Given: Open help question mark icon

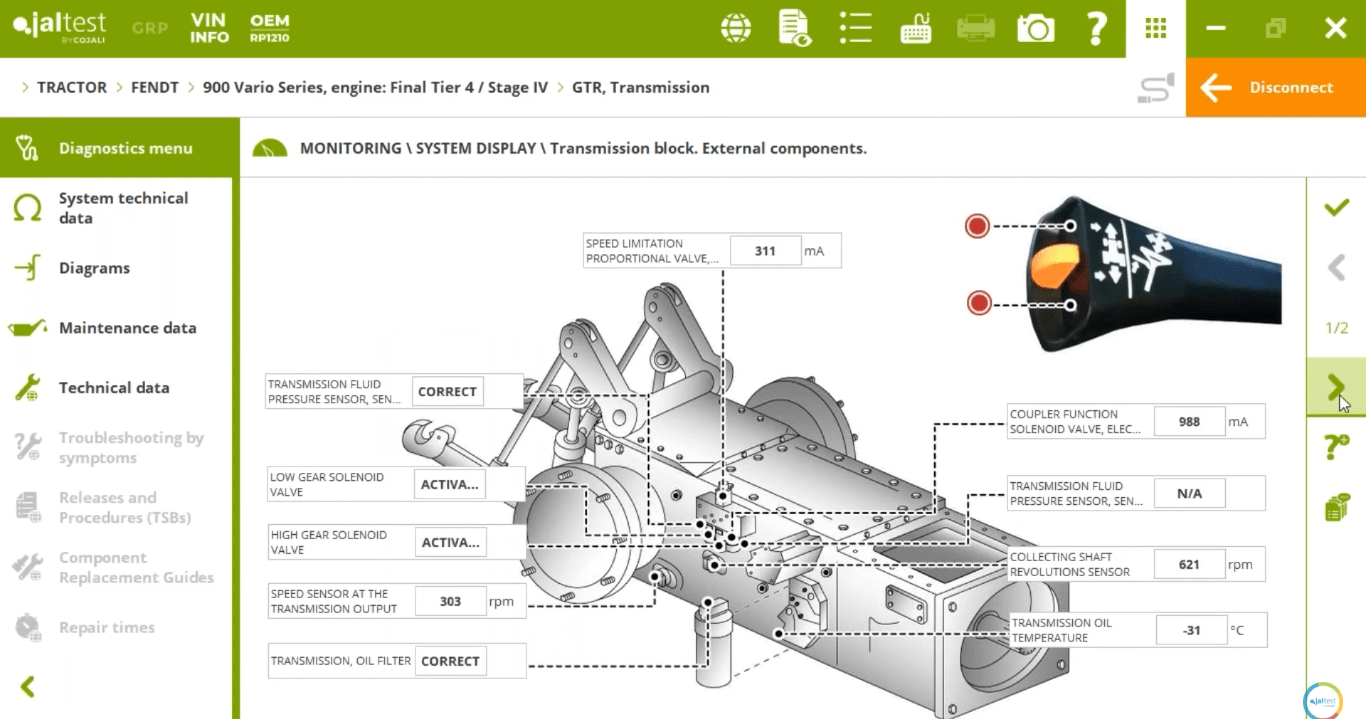Looking at the screenshot, I should (x=1096, y=28).
